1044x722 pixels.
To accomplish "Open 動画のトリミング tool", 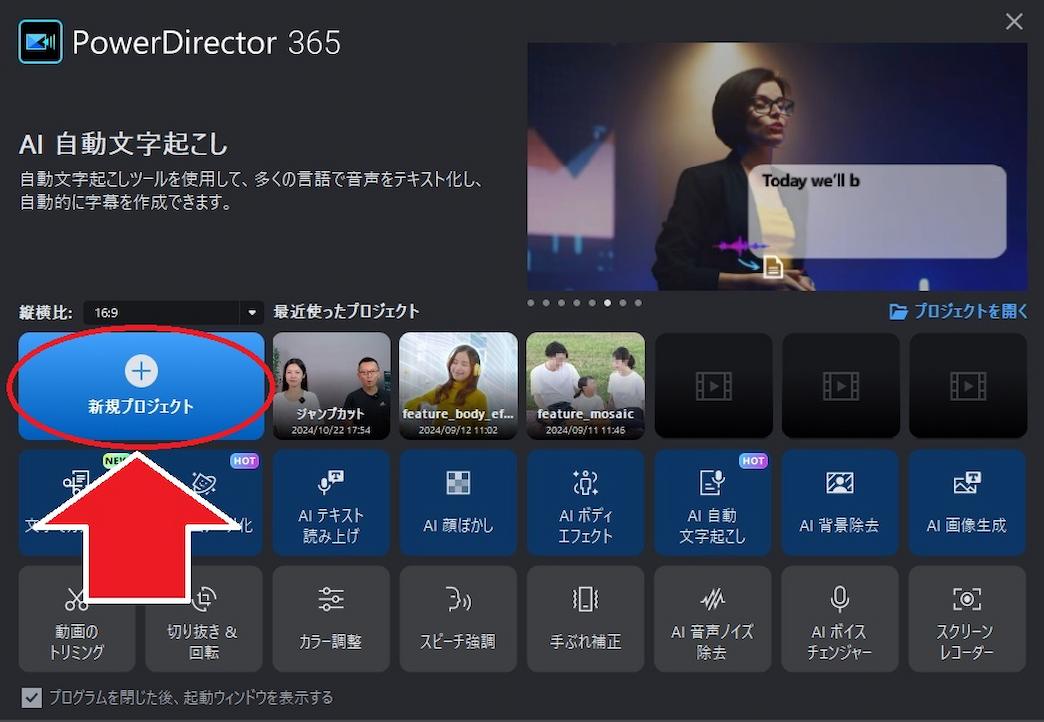I will (77, 619).
